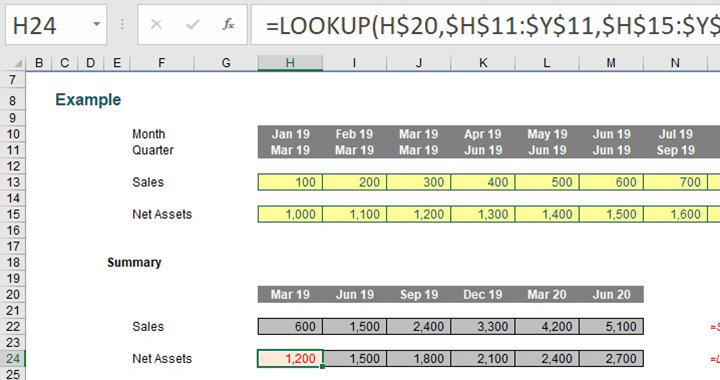This screenshot has height=380, width=720.
Task: Select Sales input cell with 100
Action: [x=290, y=182]
